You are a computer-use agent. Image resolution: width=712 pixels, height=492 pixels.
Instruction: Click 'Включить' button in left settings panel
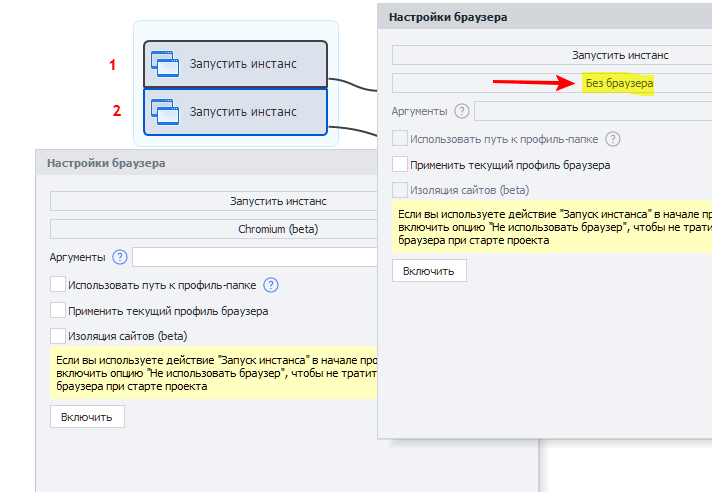[87, 417]
